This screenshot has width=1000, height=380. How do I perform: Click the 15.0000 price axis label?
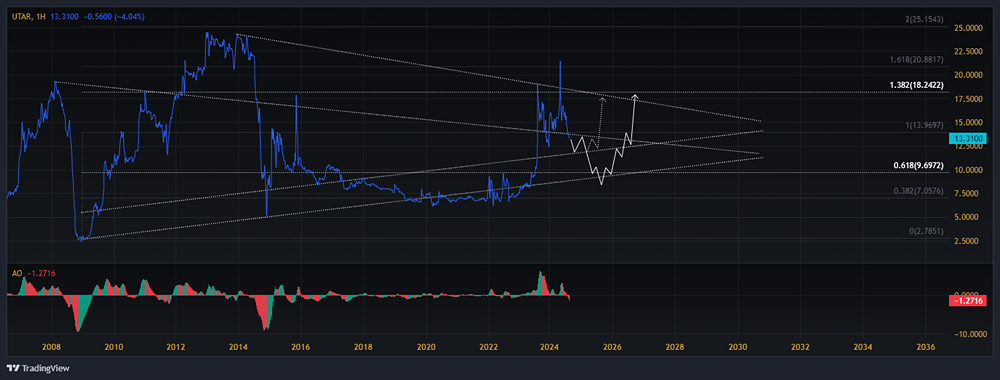coord(967,122)
